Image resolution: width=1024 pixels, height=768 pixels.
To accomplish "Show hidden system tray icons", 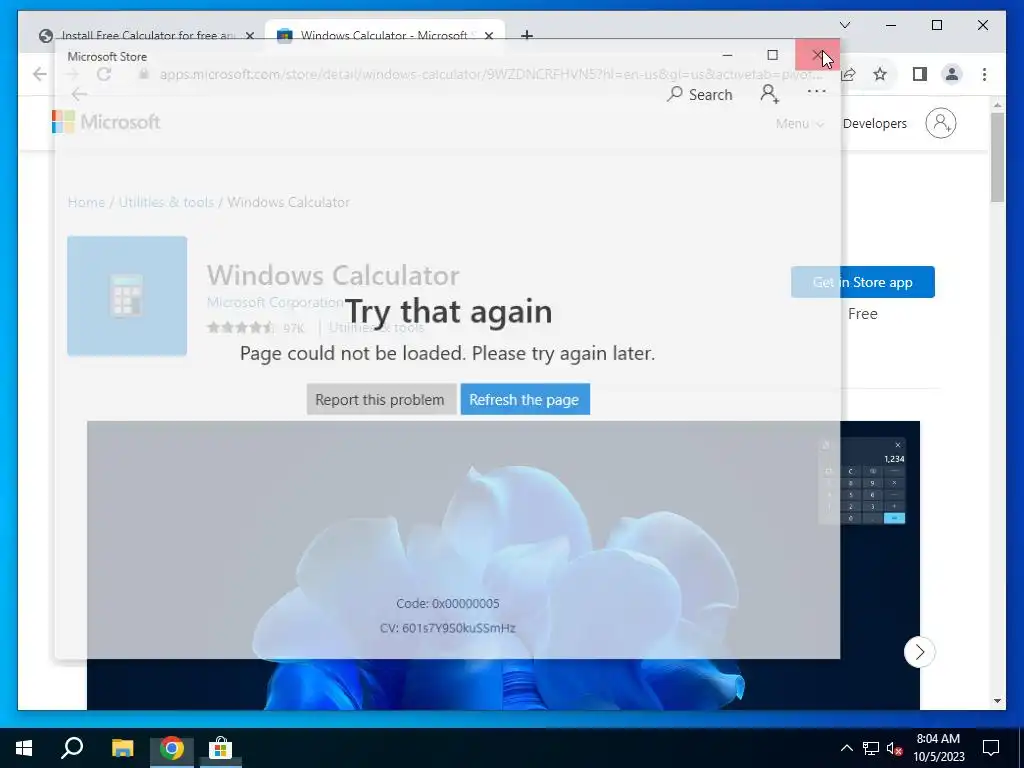I will click(x=846, y=748).
